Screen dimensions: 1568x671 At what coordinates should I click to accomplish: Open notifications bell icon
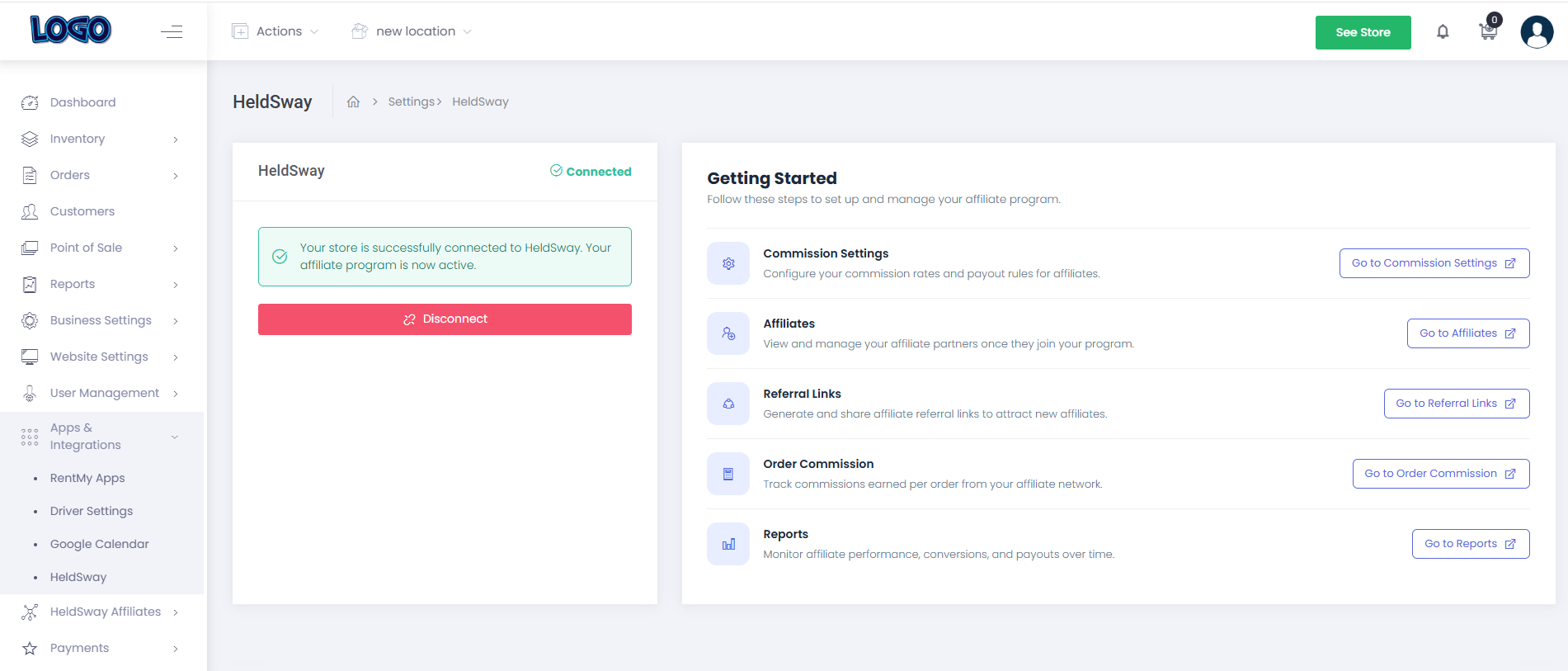1443,31
